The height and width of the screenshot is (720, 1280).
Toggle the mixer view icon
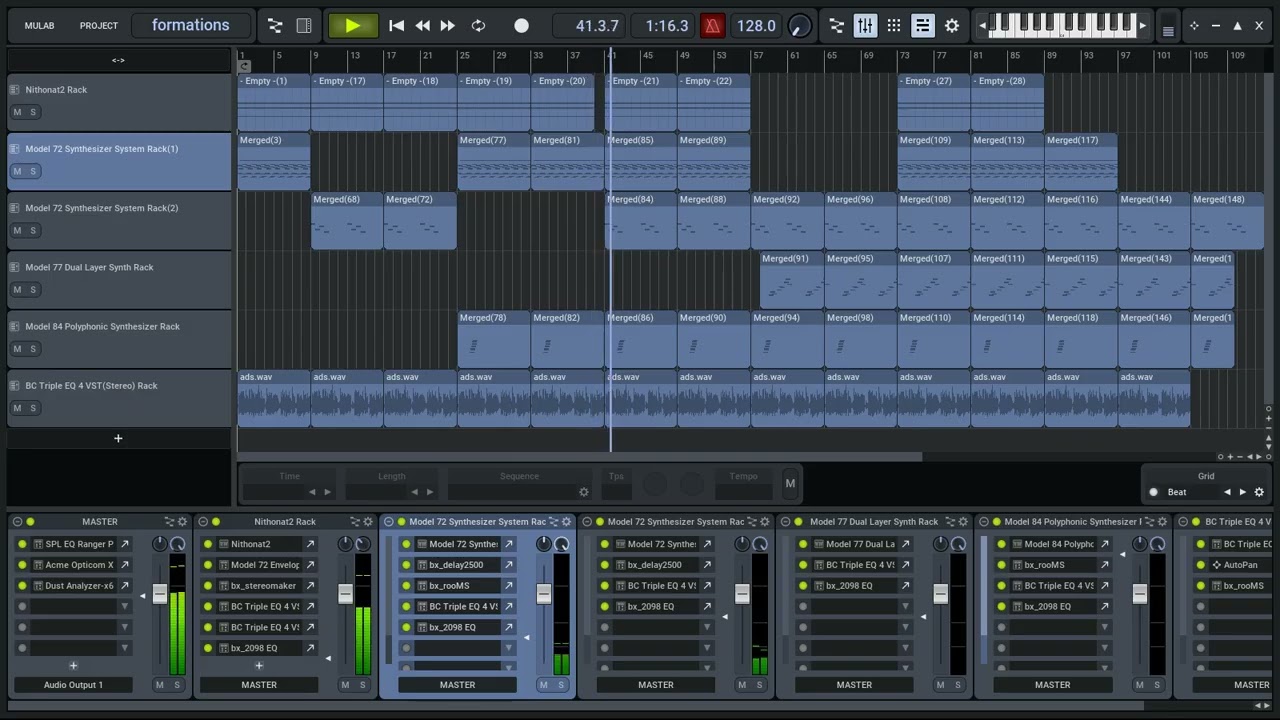click(866, 26)
